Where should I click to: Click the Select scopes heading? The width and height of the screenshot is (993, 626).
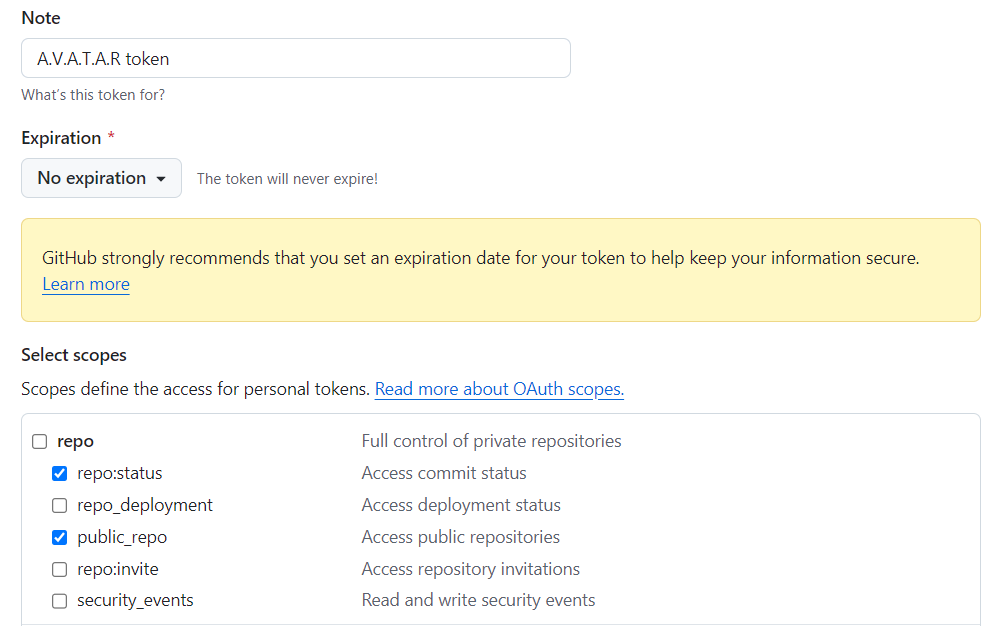coord(74,355)
